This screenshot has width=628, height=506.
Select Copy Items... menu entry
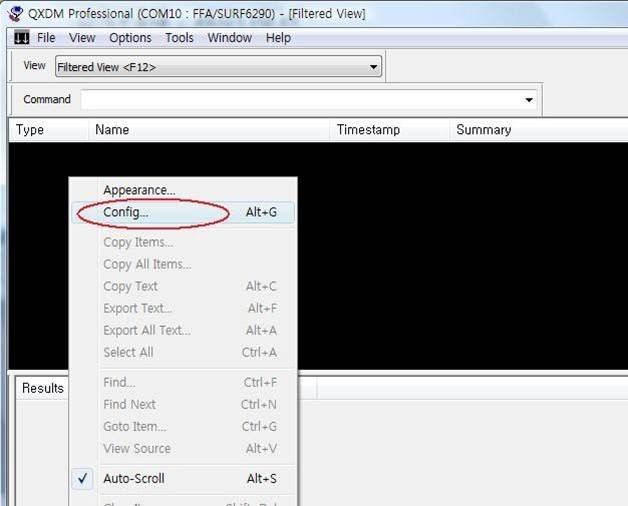tap(183, 242)
